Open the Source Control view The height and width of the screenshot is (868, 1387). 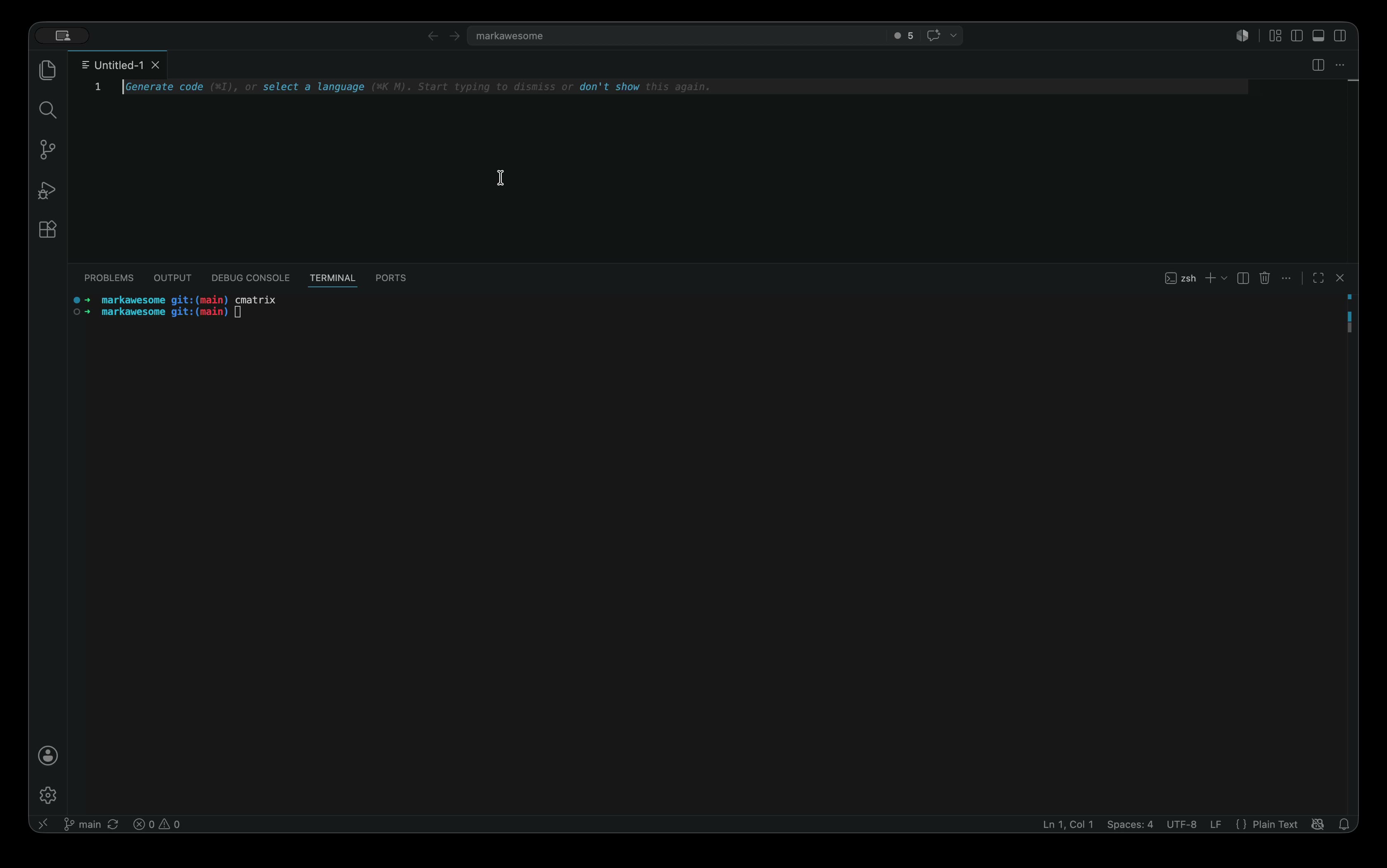(48, 150)
